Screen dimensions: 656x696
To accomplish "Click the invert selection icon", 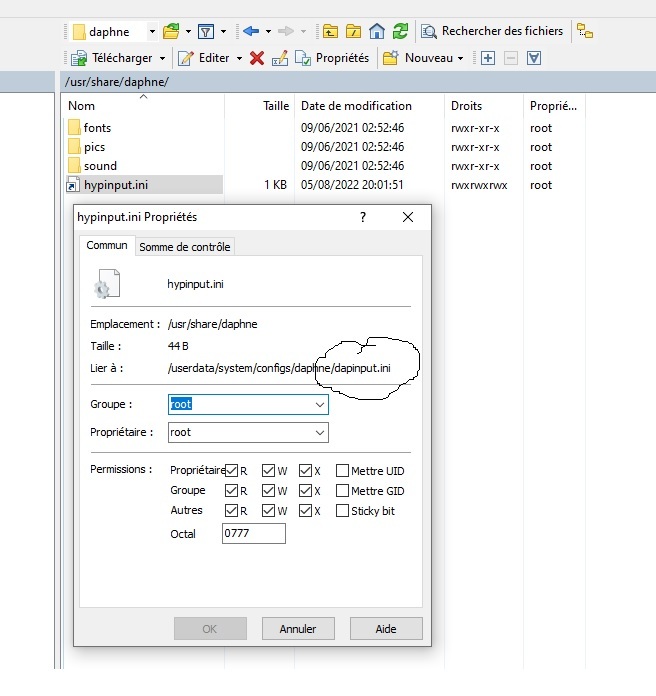I will [534, 58].
